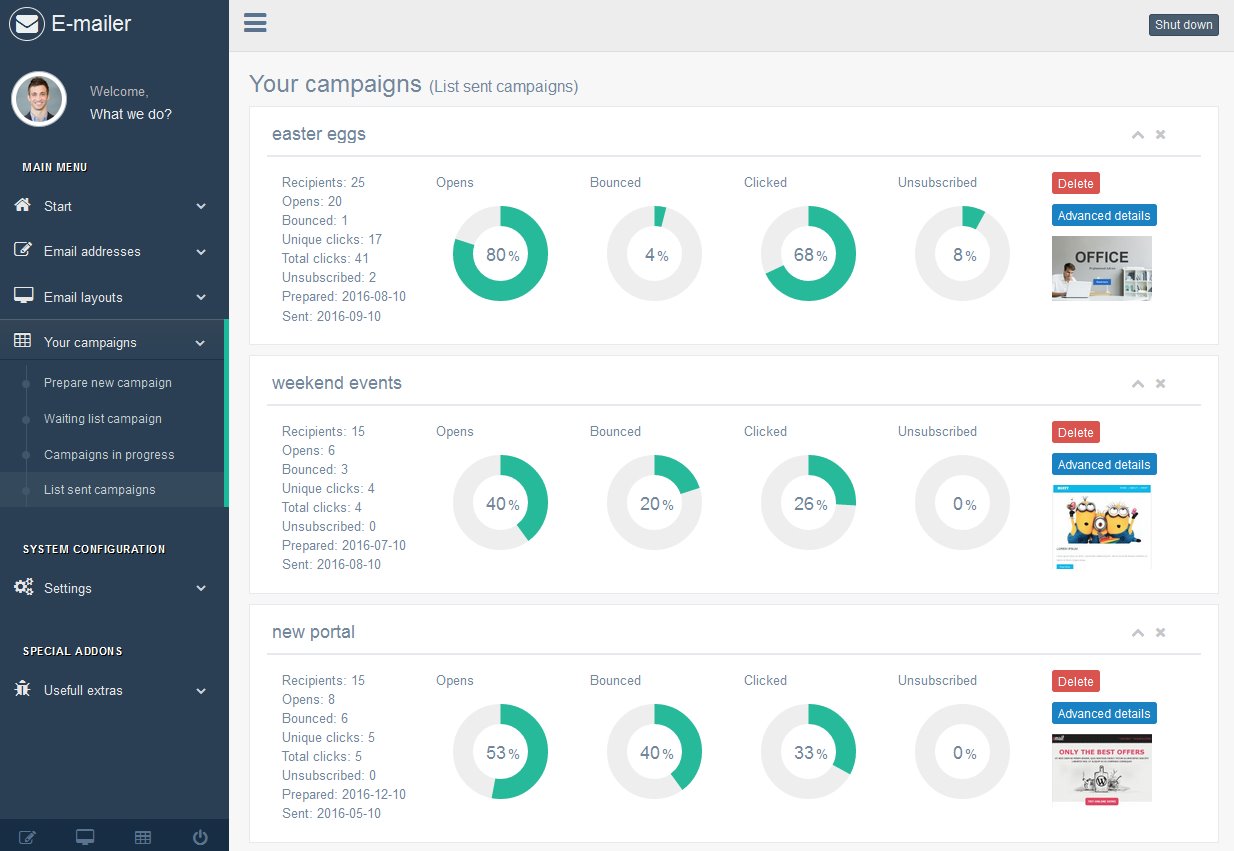Open Waiting list campaign
Screen dimensions: 1234x851
[x=103, y=419]
